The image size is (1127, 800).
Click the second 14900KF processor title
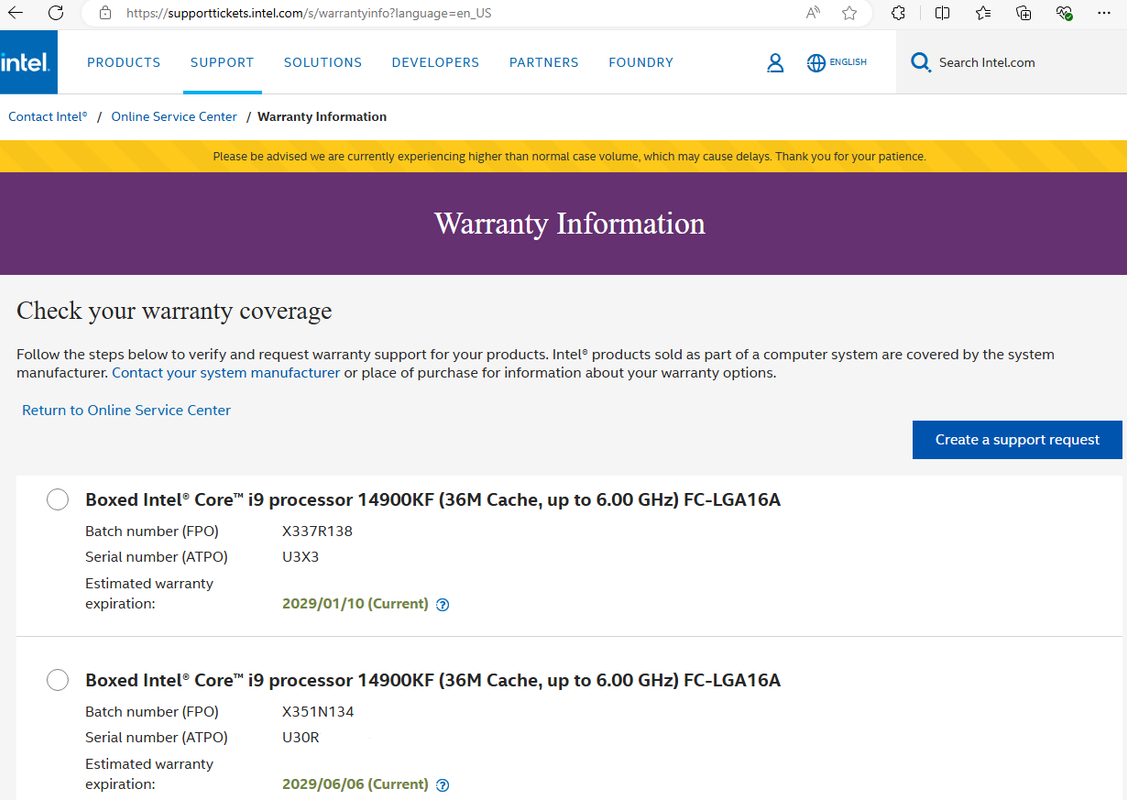(433, 680)
